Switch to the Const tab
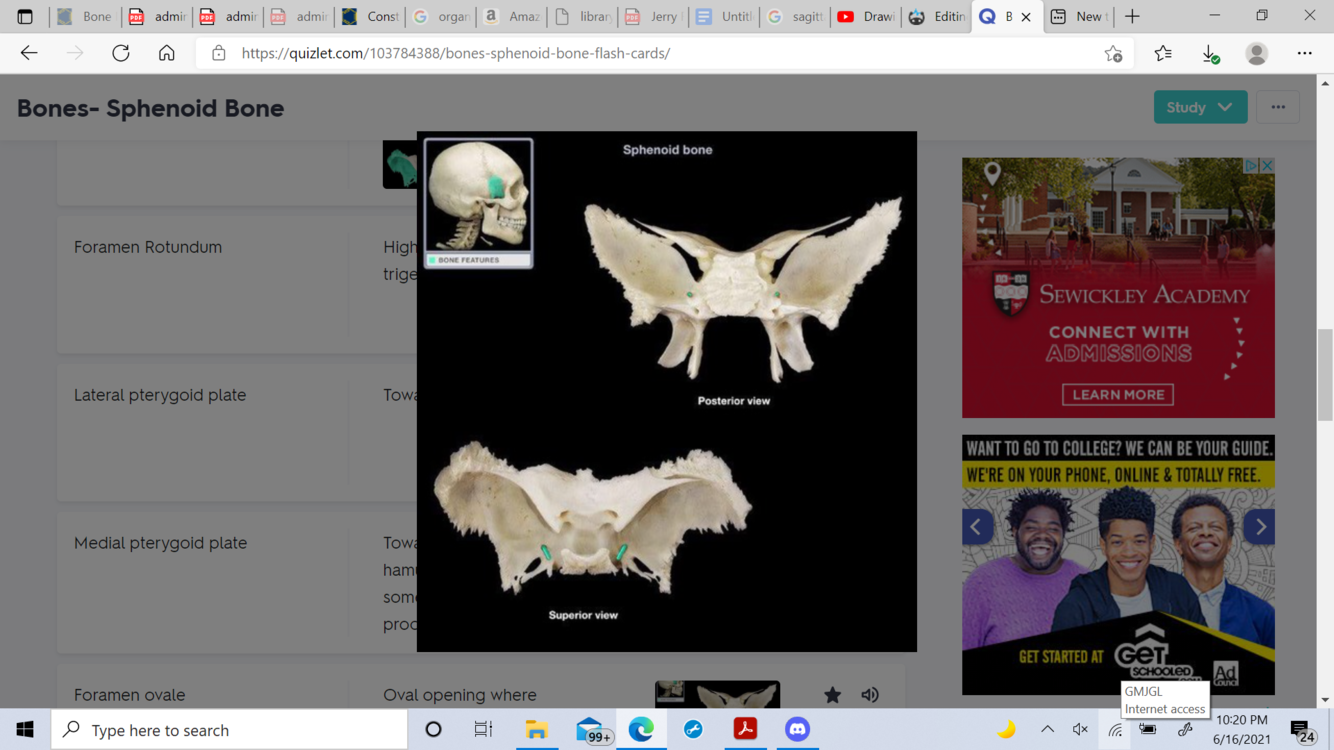The width and height of the screenshot is (1334, 750). 370,16
